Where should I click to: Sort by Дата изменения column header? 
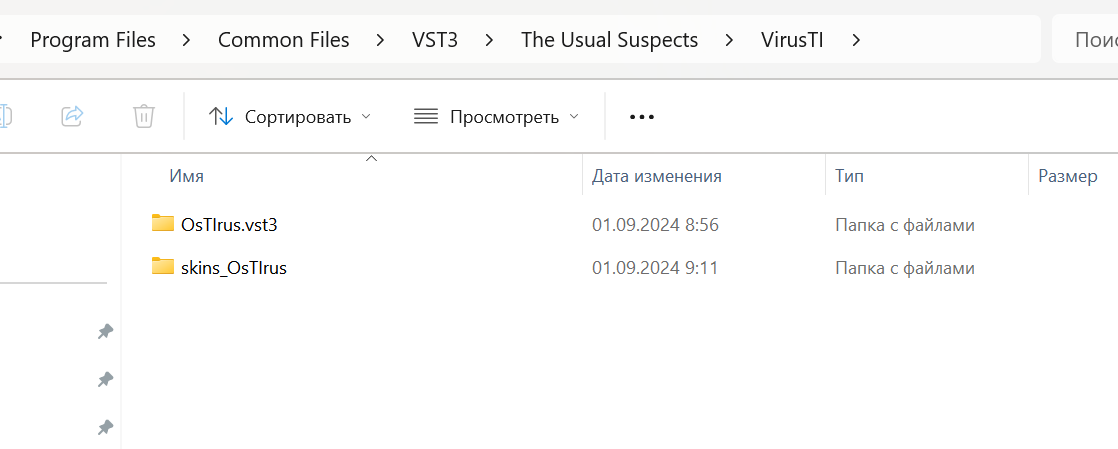657,176
